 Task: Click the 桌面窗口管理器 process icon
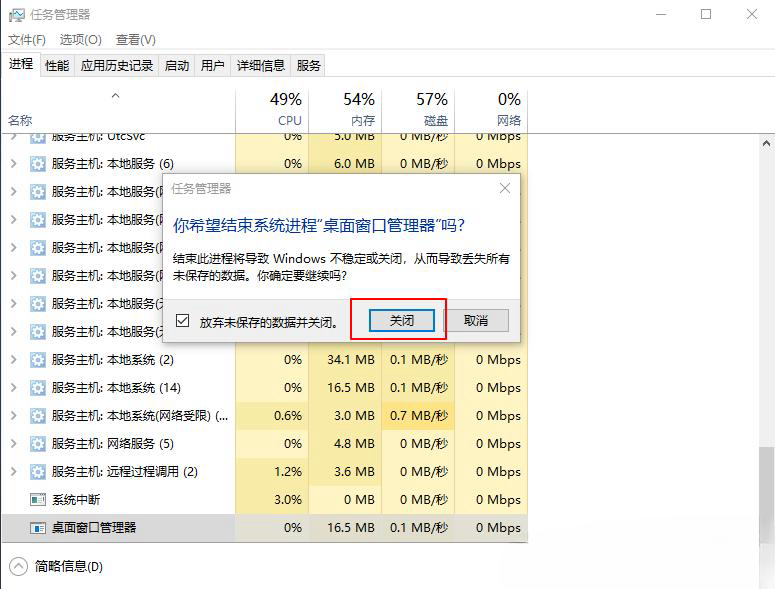(x=38, y=528)
